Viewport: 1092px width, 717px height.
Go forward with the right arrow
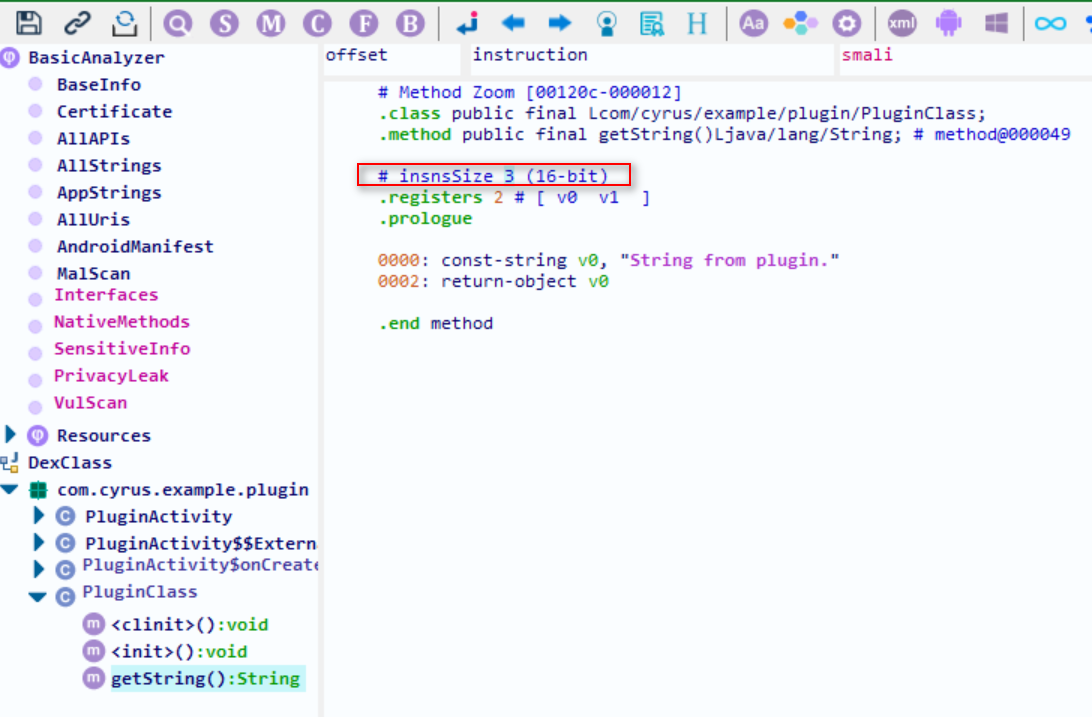point(559,23)
